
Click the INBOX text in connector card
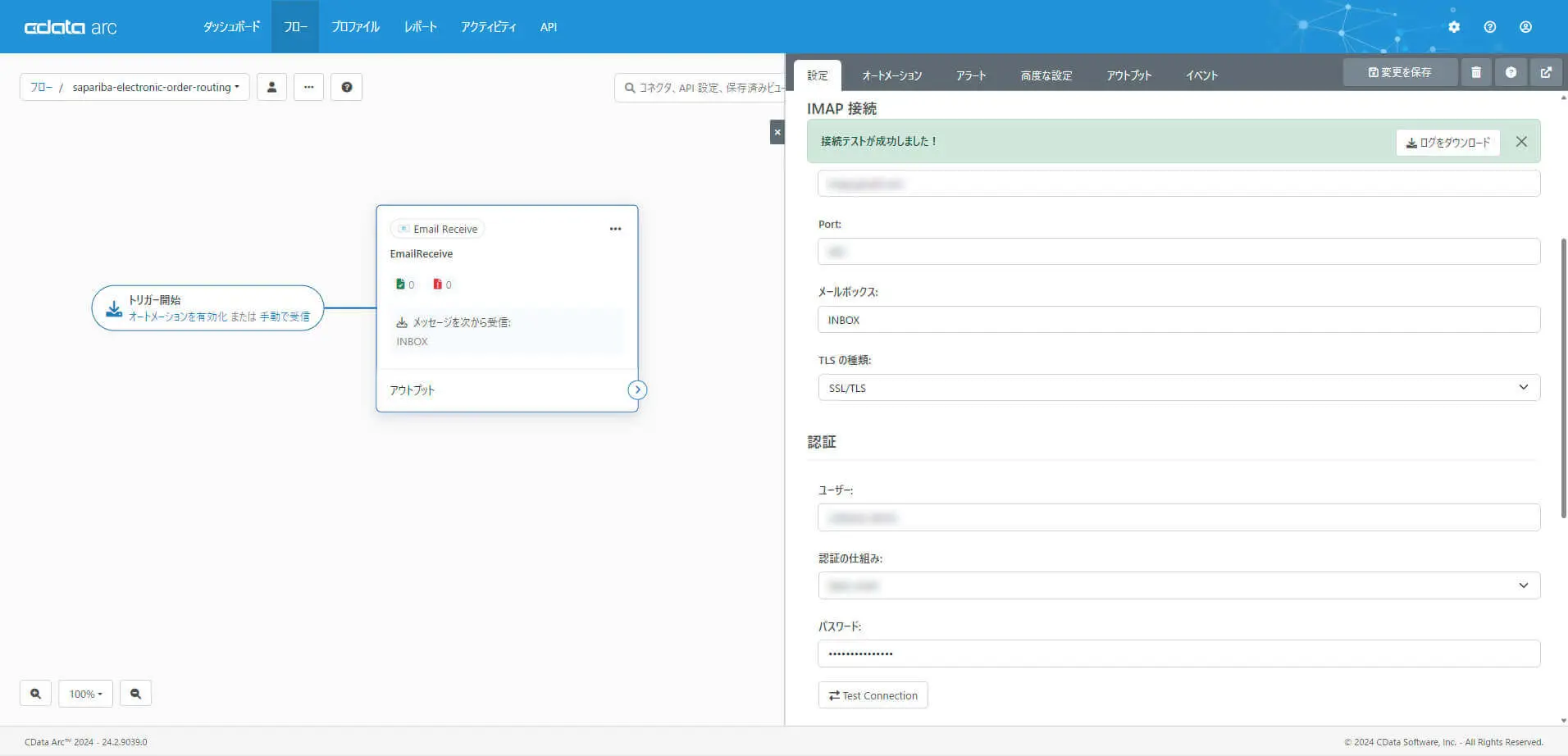coord(413,342)
